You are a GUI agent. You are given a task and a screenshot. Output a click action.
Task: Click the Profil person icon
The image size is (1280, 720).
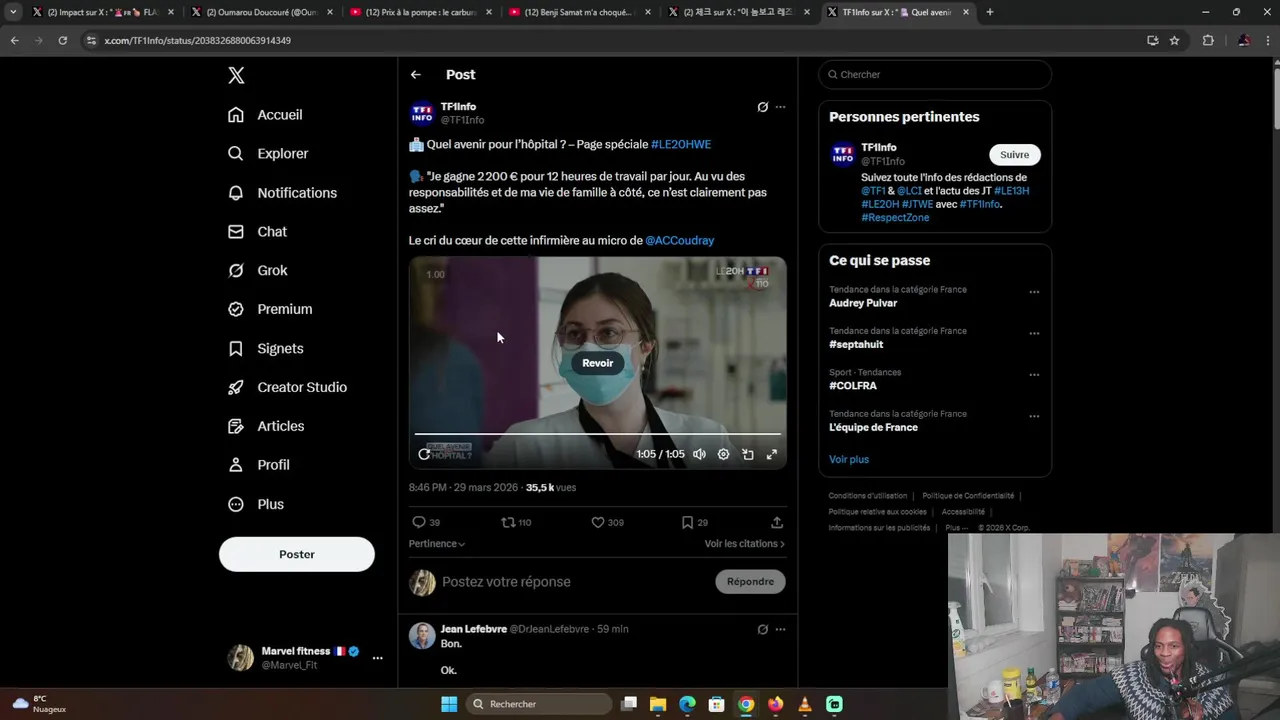[236, 465]
